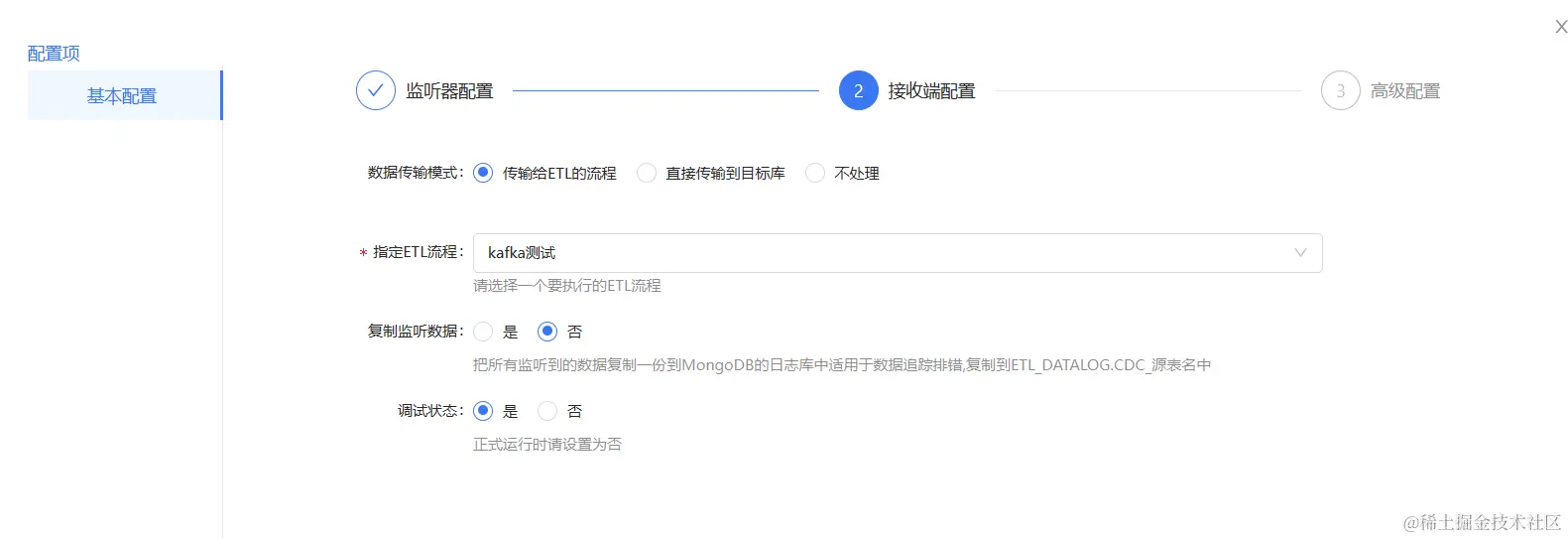Select the 接收端配置 step label
The image size is (1568, 539).
pyautogui.click(x=931, y=91)
